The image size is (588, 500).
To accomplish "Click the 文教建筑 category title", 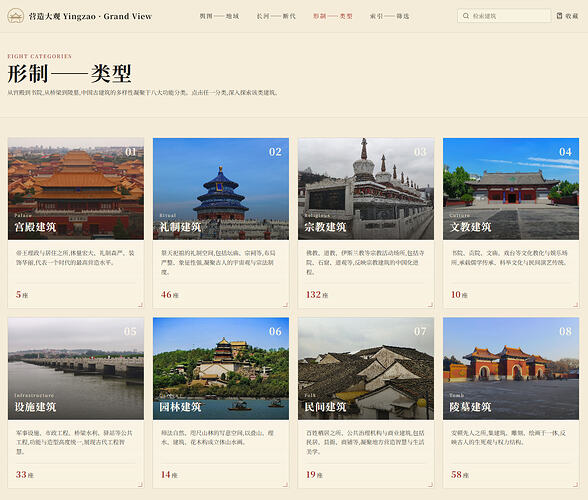I will click(471, 227).
